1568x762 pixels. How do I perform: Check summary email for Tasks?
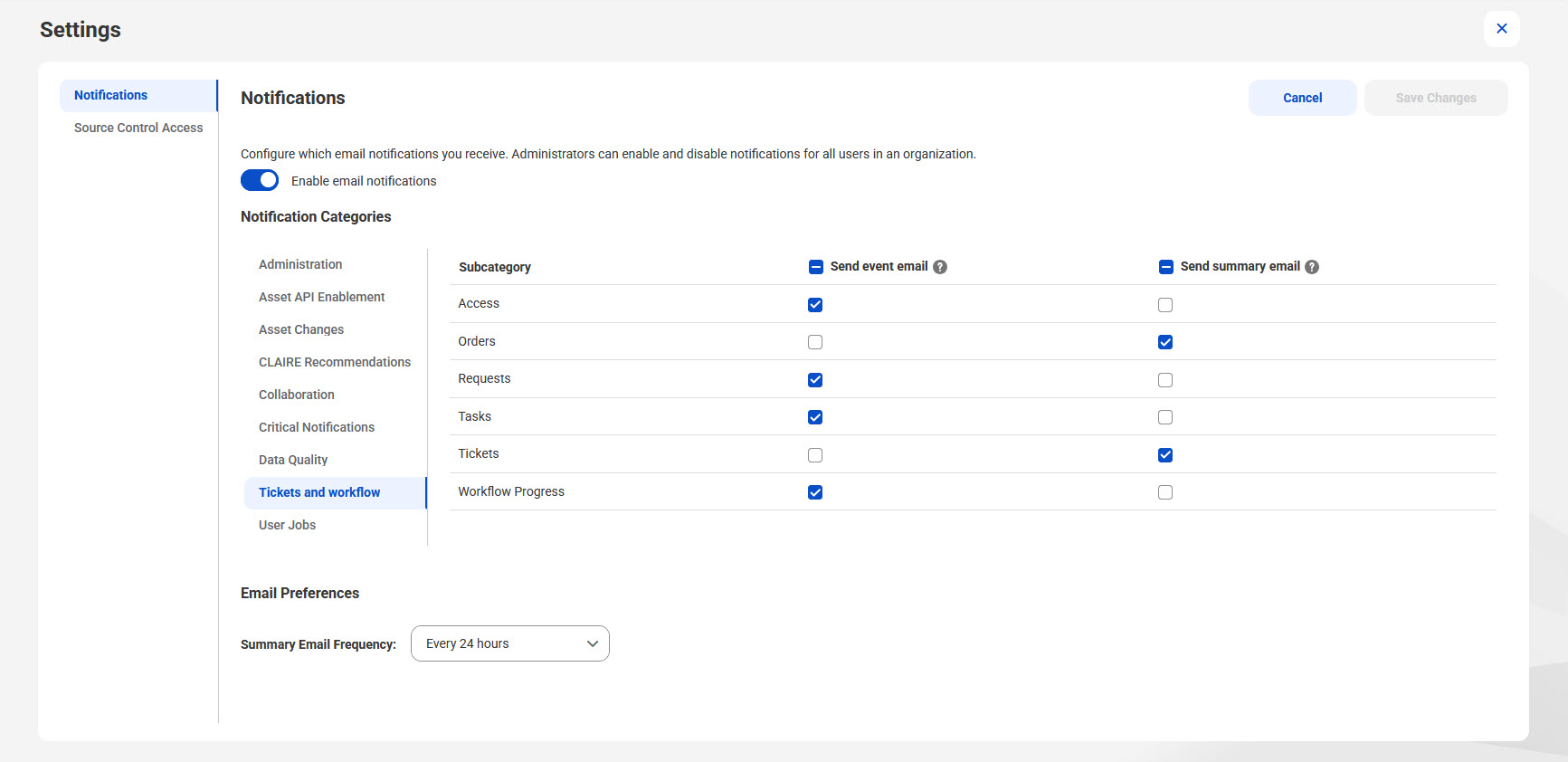coord(1165,417)
